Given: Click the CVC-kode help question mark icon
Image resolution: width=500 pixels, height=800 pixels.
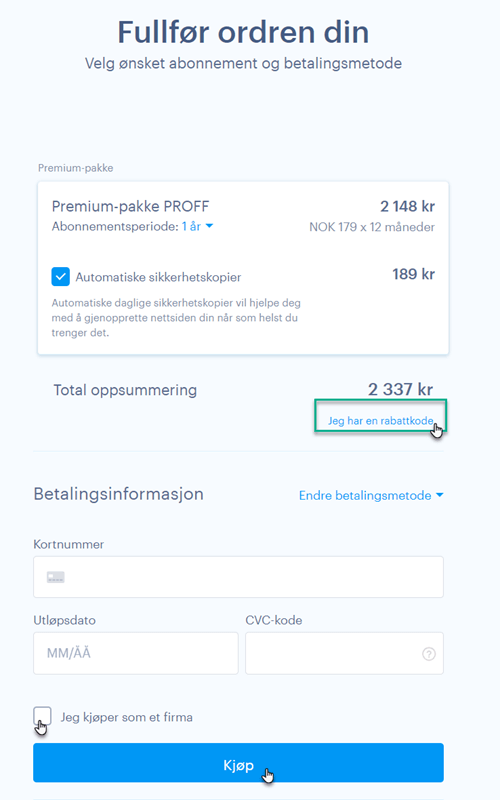Looking at the screenshot, I should point(429,654).
